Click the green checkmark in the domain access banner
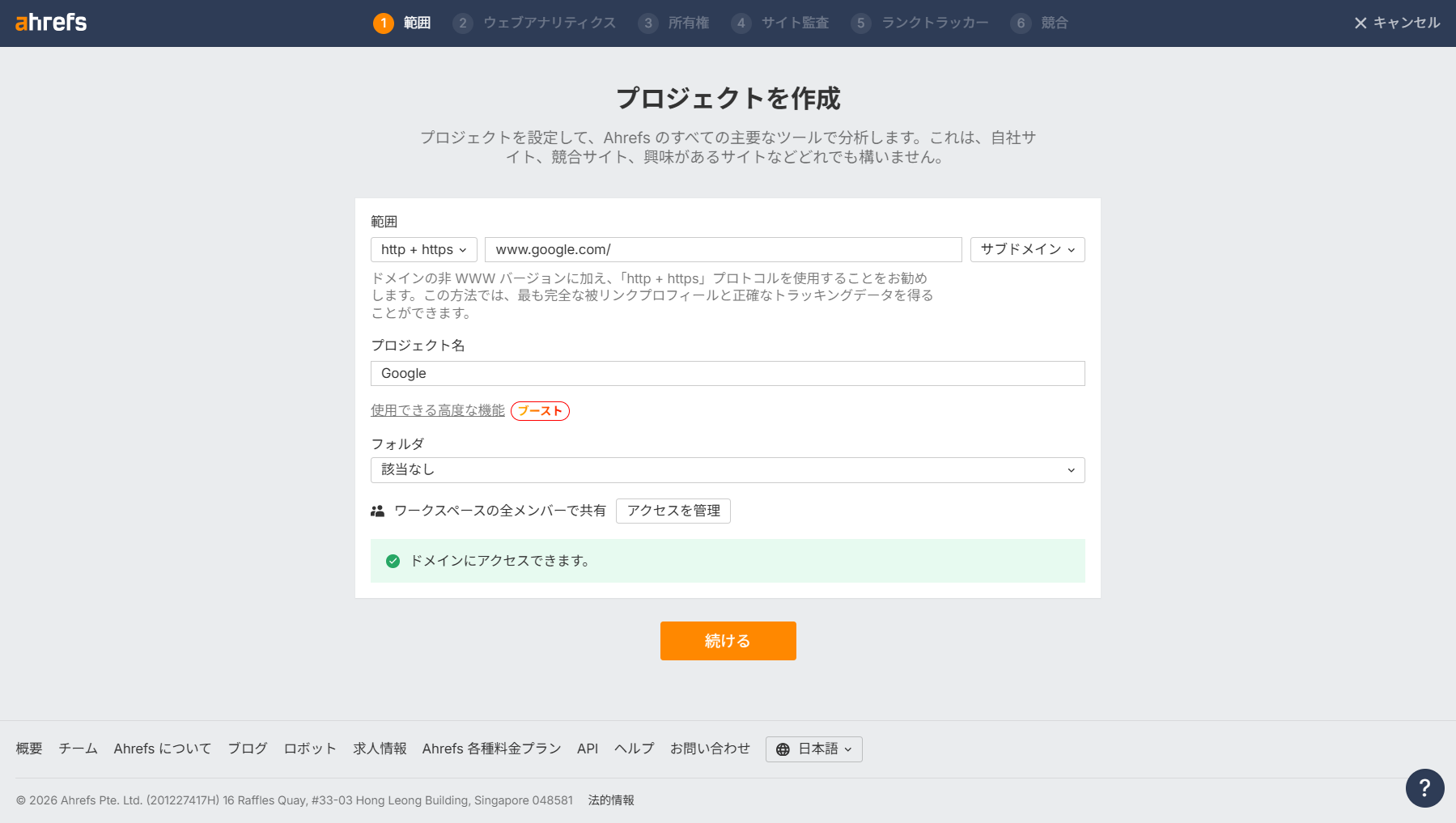1456x823 pixels. pos(393,560)
